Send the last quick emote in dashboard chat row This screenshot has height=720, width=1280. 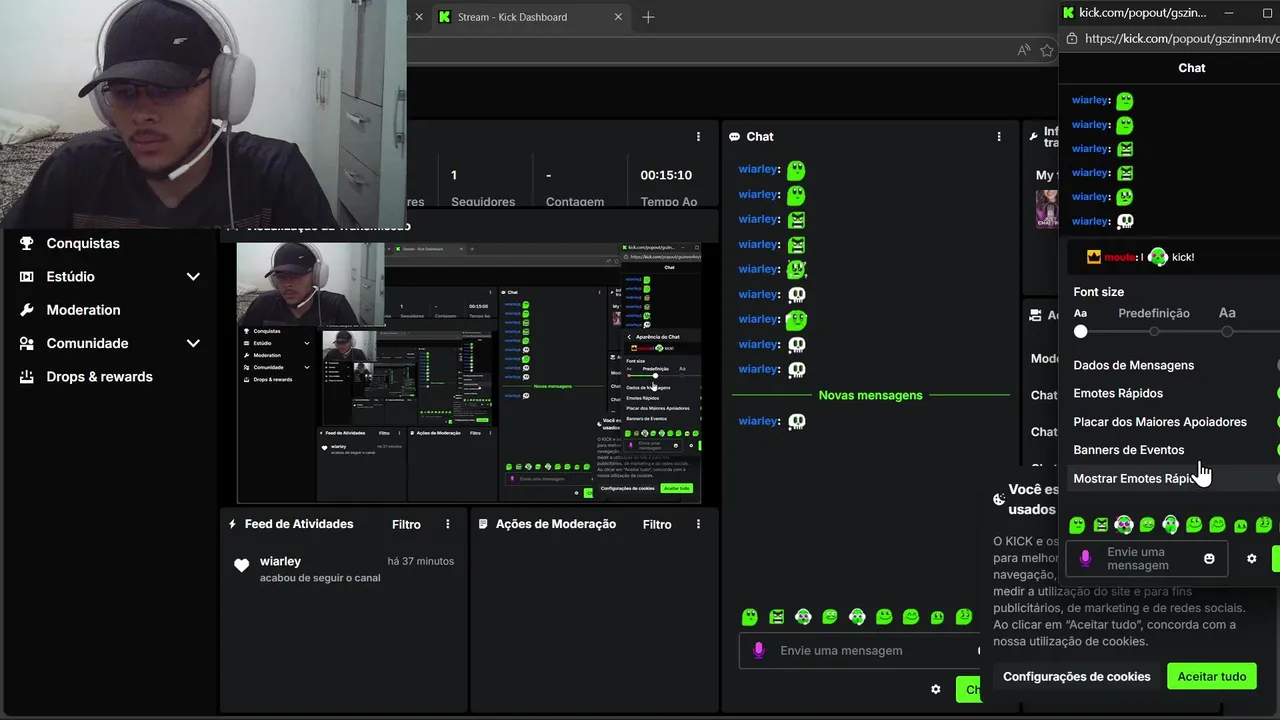[x=964, y=616]
